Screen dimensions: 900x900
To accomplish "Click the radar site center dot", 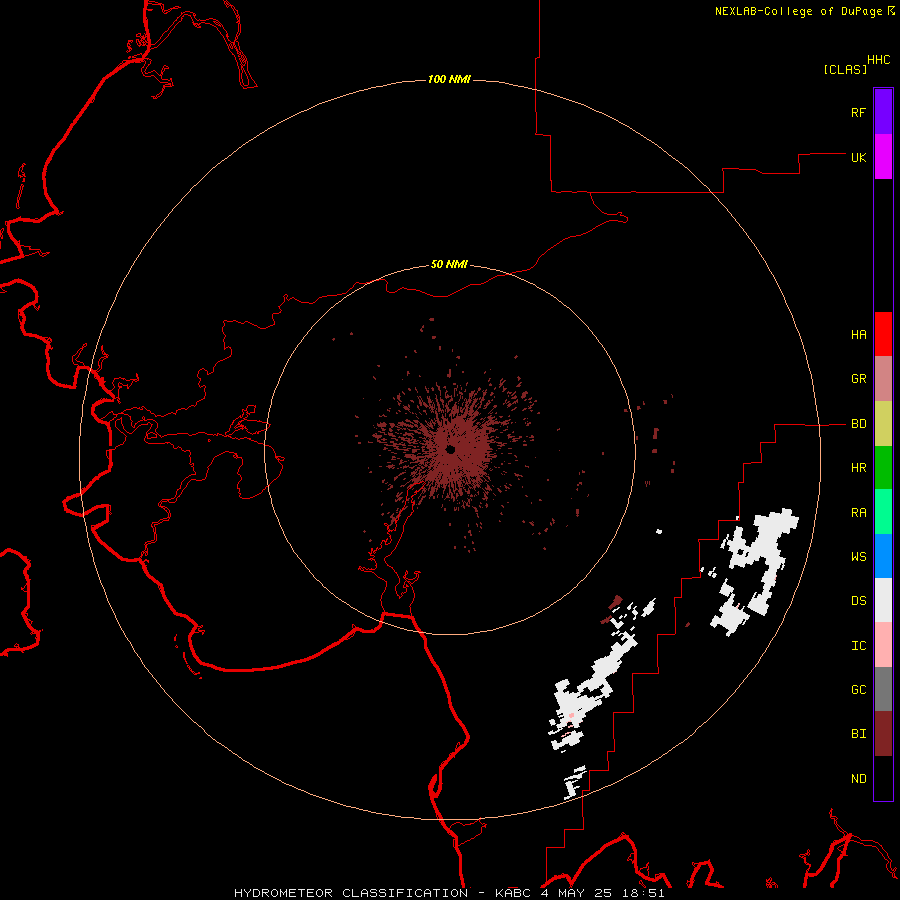I will tap(451, 449).
